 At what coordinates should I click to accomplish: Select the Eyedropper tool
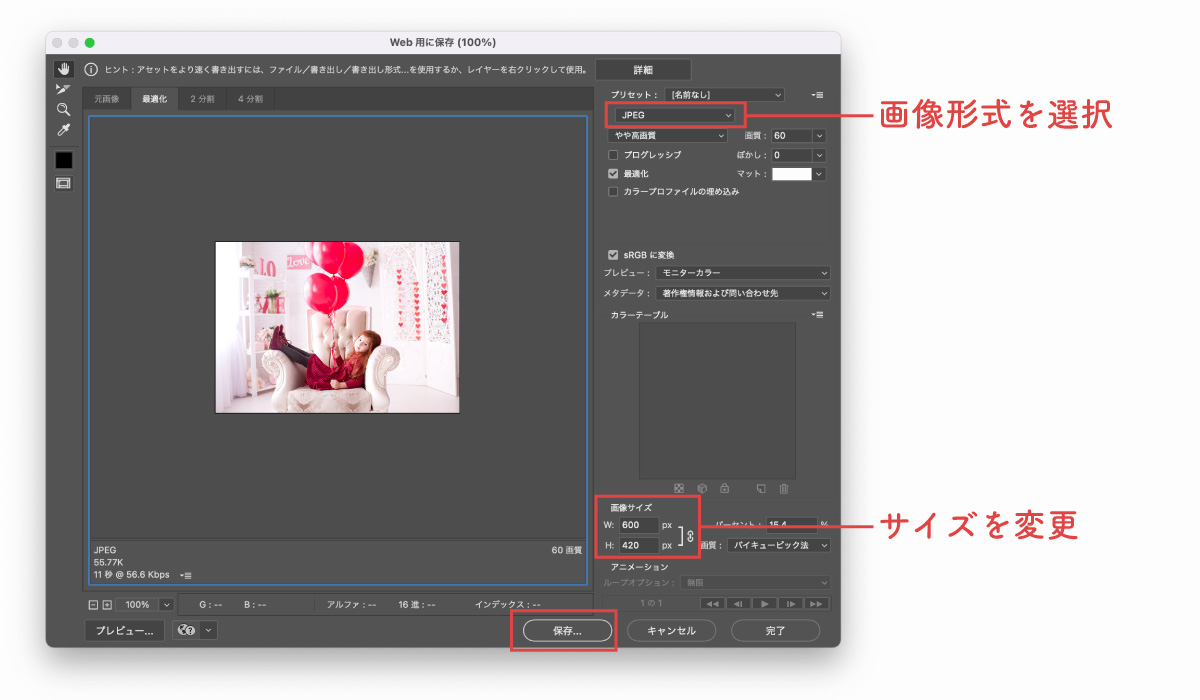tap(64, 130)
